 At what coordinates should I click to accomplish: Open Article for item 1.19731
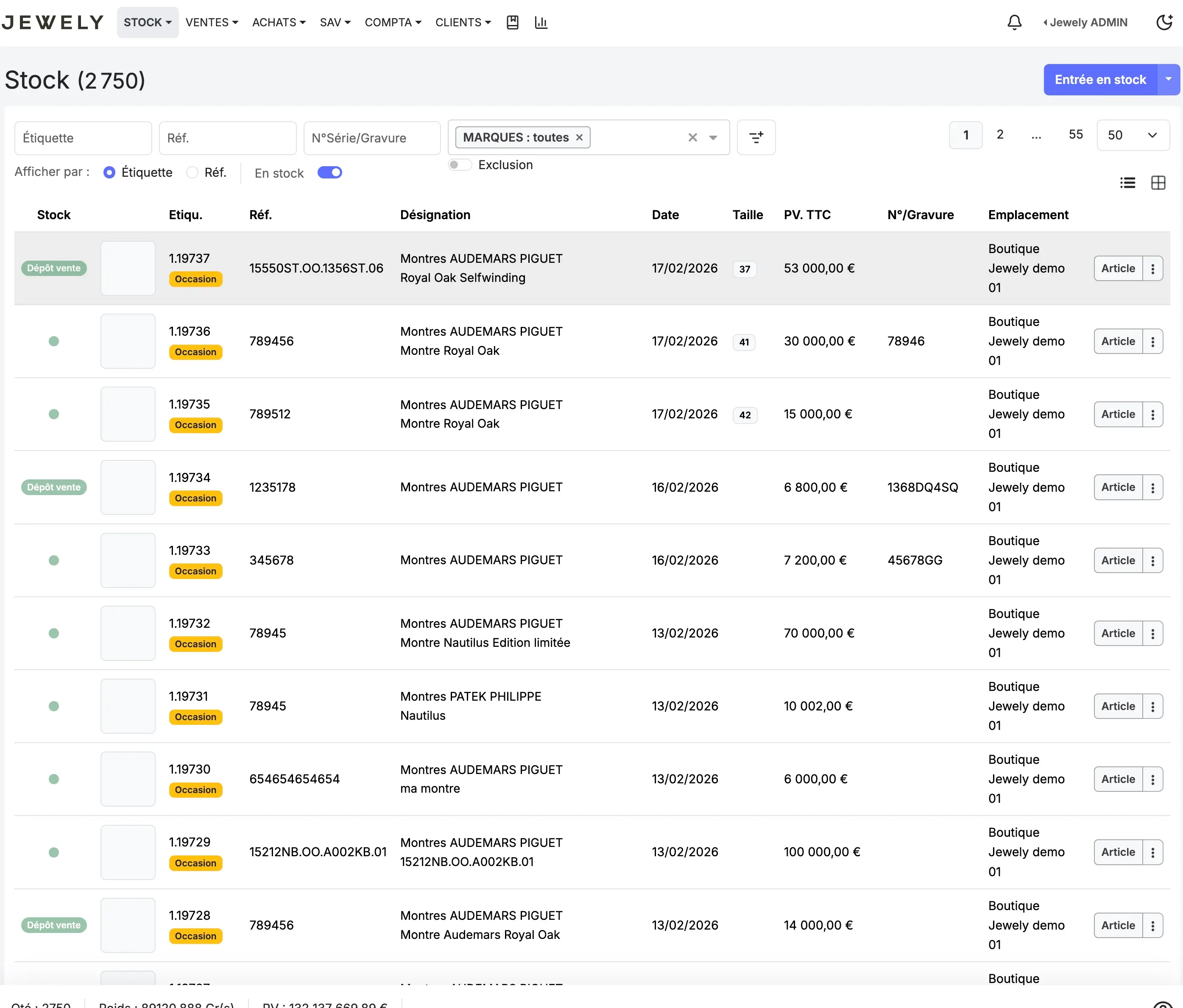1118,707
